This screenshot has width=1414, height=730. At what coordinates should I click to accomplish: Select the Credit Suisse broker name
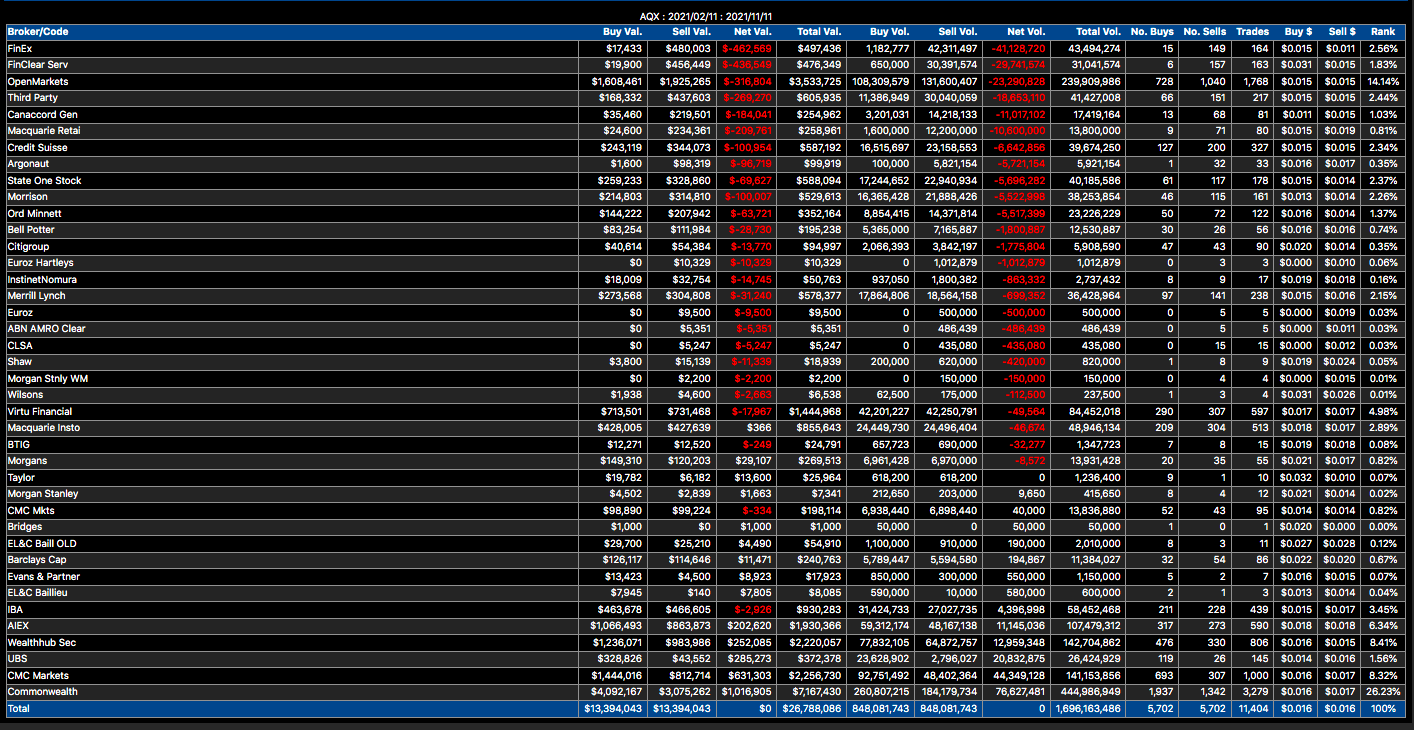[37, 147]
